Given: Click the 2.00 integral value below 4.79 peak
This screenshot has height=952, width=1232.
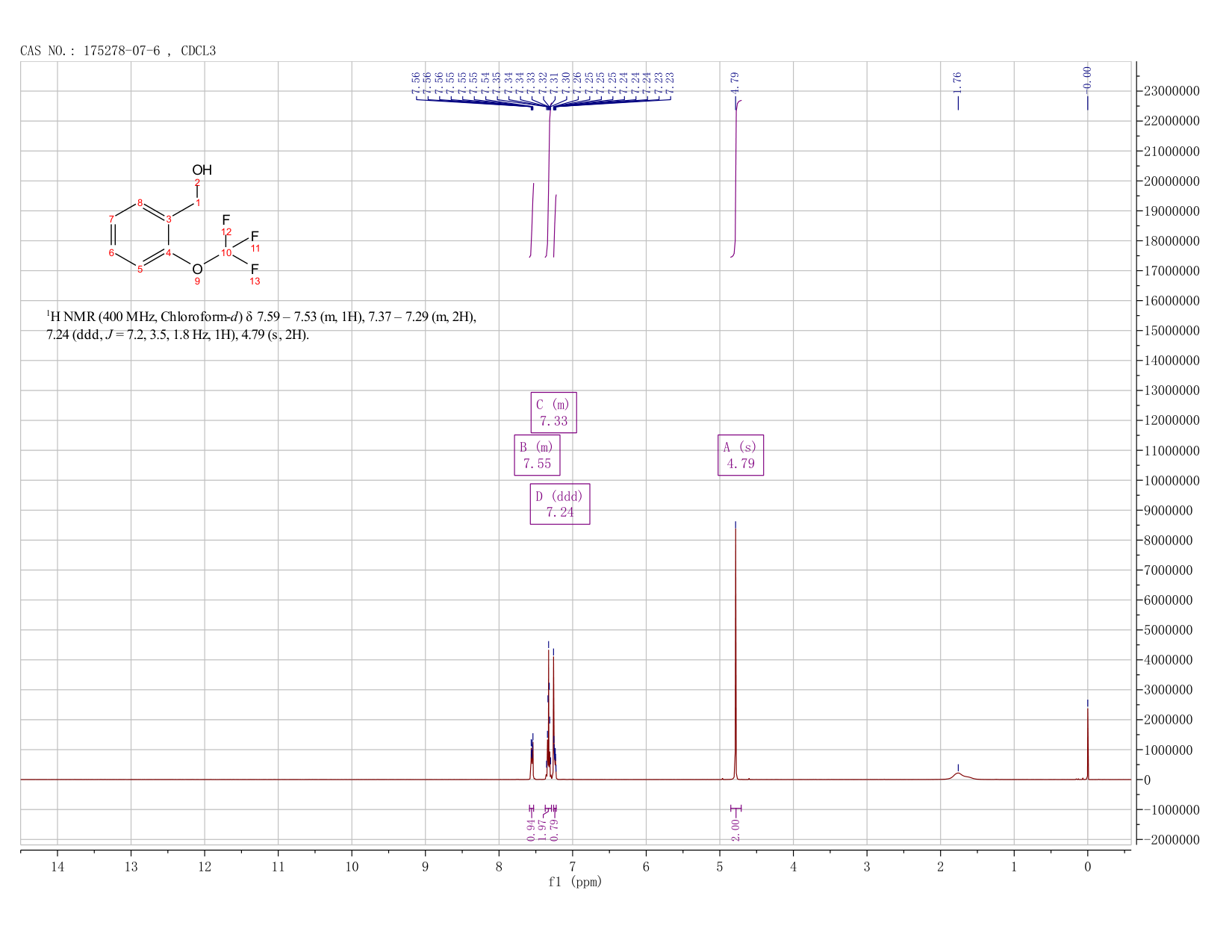Looking at the screenshot, I should 735,830.
